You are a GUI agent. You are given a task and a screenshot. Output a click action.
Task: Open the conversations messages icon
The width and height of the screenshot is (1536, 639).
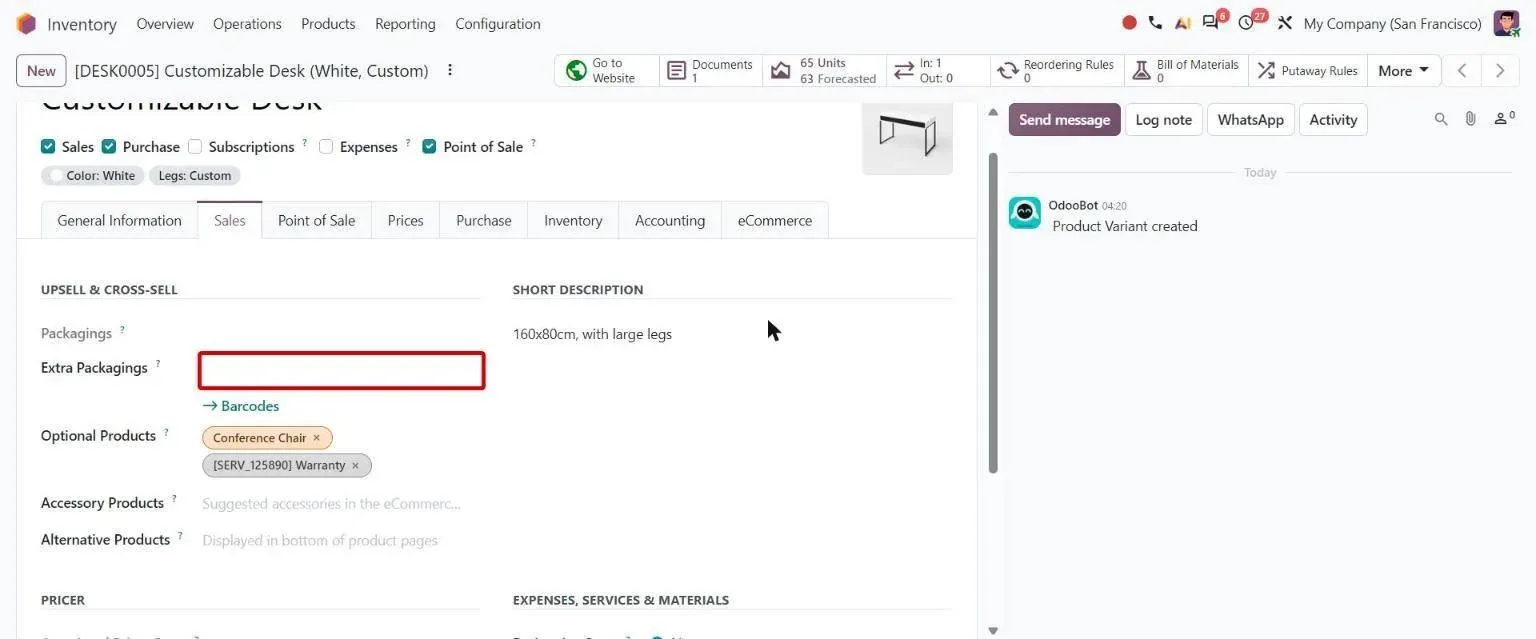pyautogui.click(x=1211, y=23)
